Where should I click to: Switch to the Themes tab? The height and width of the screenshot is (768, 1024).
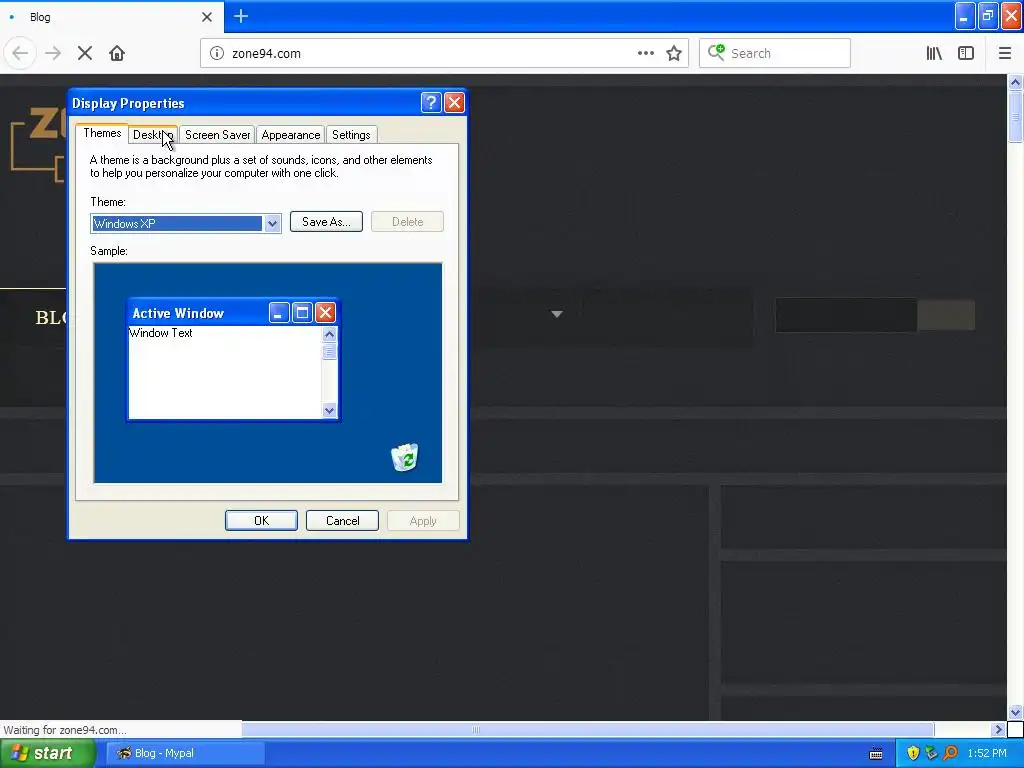pos(102,133)
